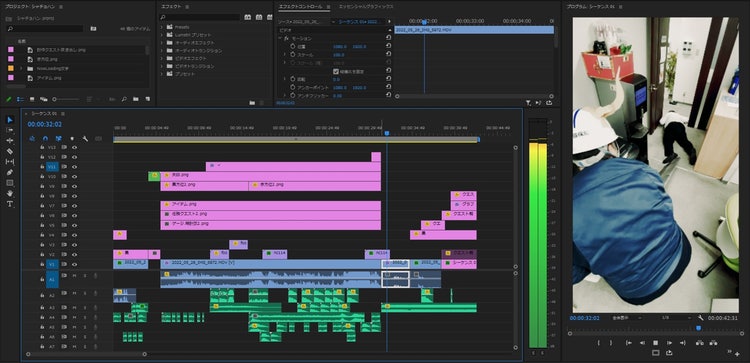750x363 pixels.
Task: Target track V11 header label
Action: point(52,167)
